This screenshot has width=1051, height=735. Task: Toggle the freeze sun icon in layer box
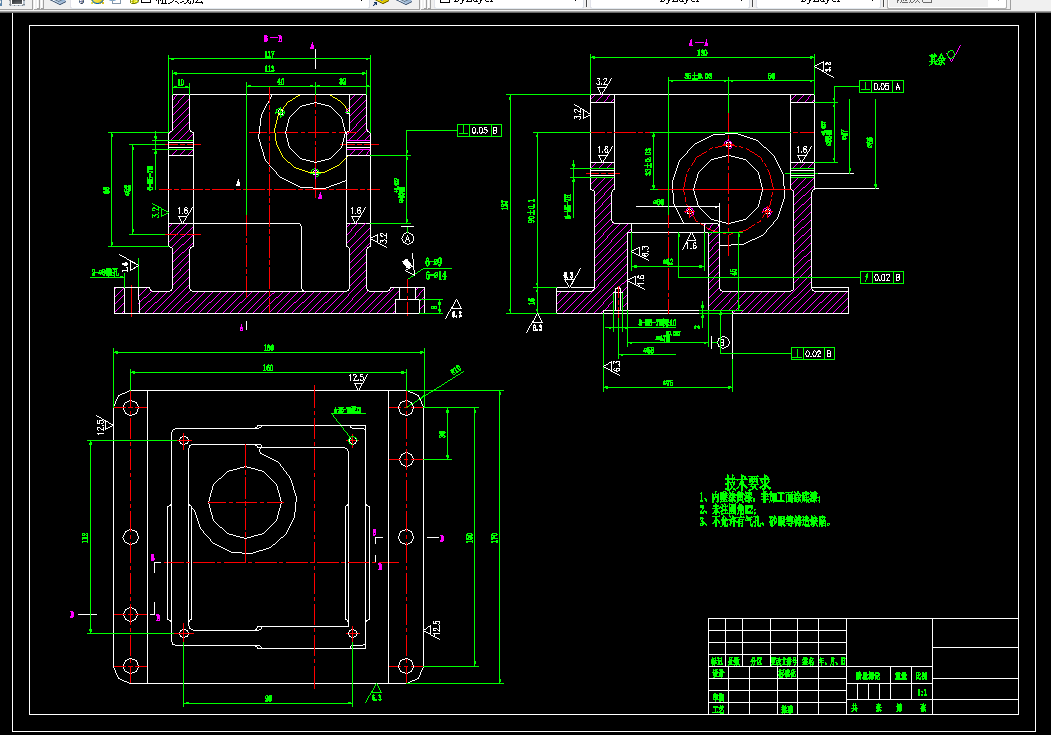tap(97, 2)
